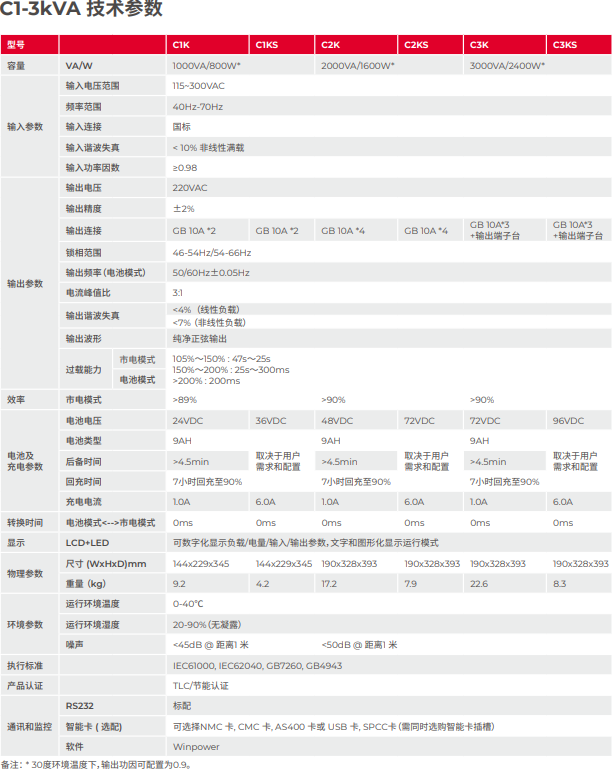Click the 220VAC output voltage value
612x771 pixels.
click(x=190, y=188)
